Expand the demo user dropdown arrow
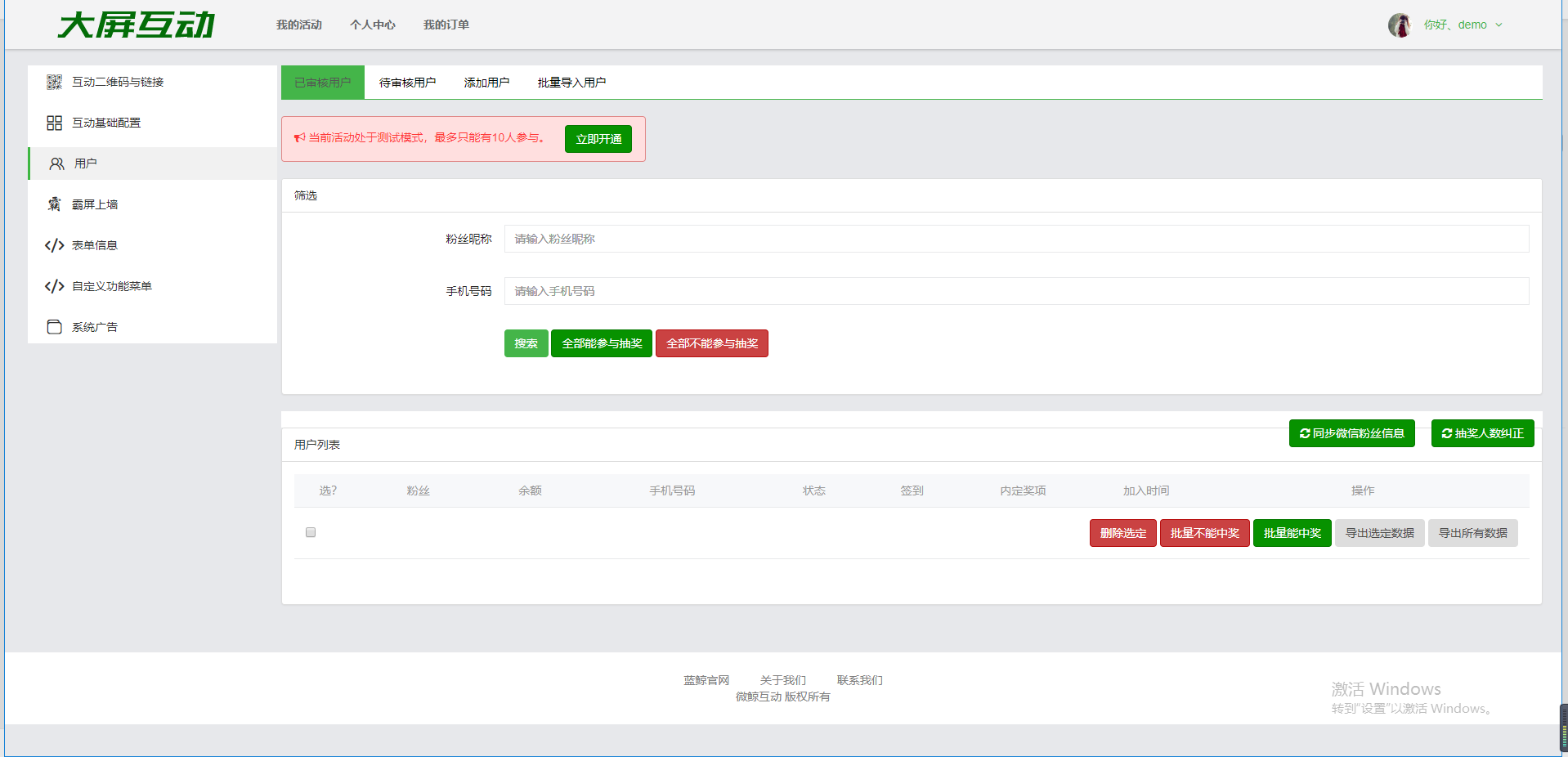1568x757 pixels. coord(1499,25)
